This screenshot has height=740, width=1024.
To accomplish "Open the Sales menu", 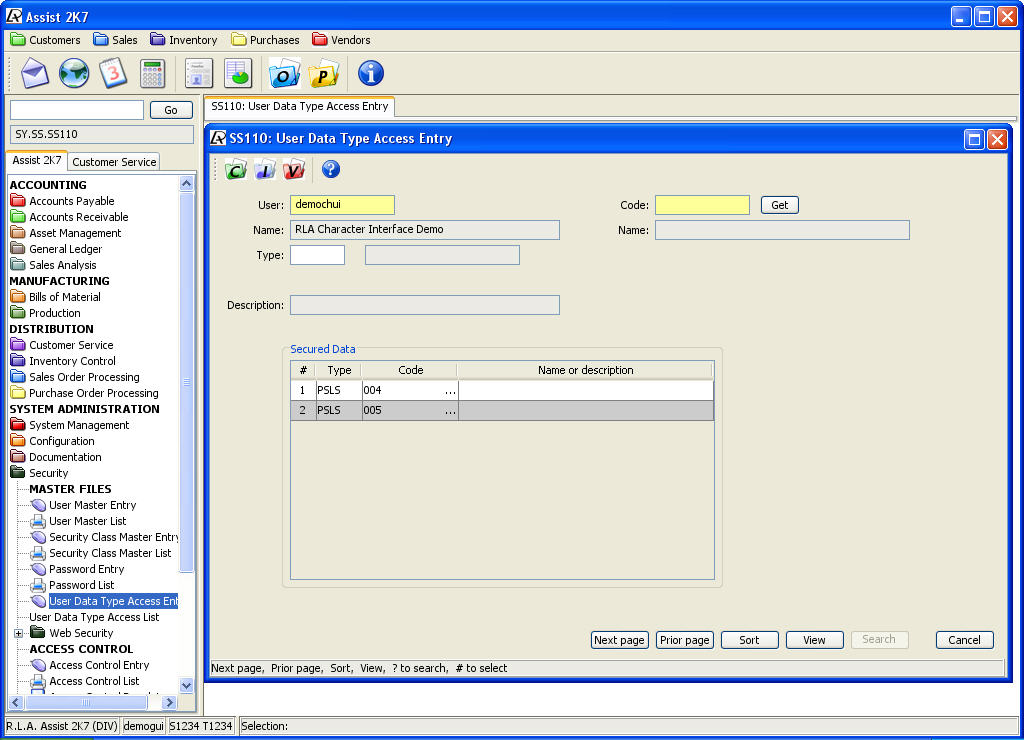I will pyautogui.click(x=116, y=40).
